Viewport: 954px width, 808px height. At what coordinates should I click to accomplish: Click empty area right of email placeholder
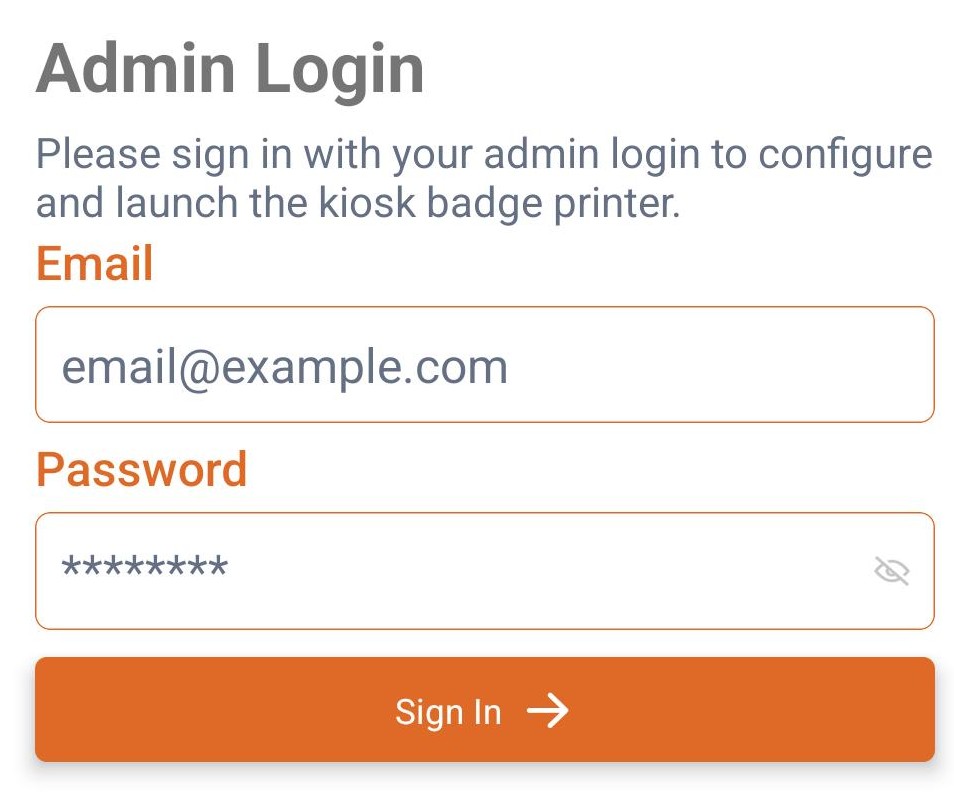pyautogui.click(x=720, y=366)
